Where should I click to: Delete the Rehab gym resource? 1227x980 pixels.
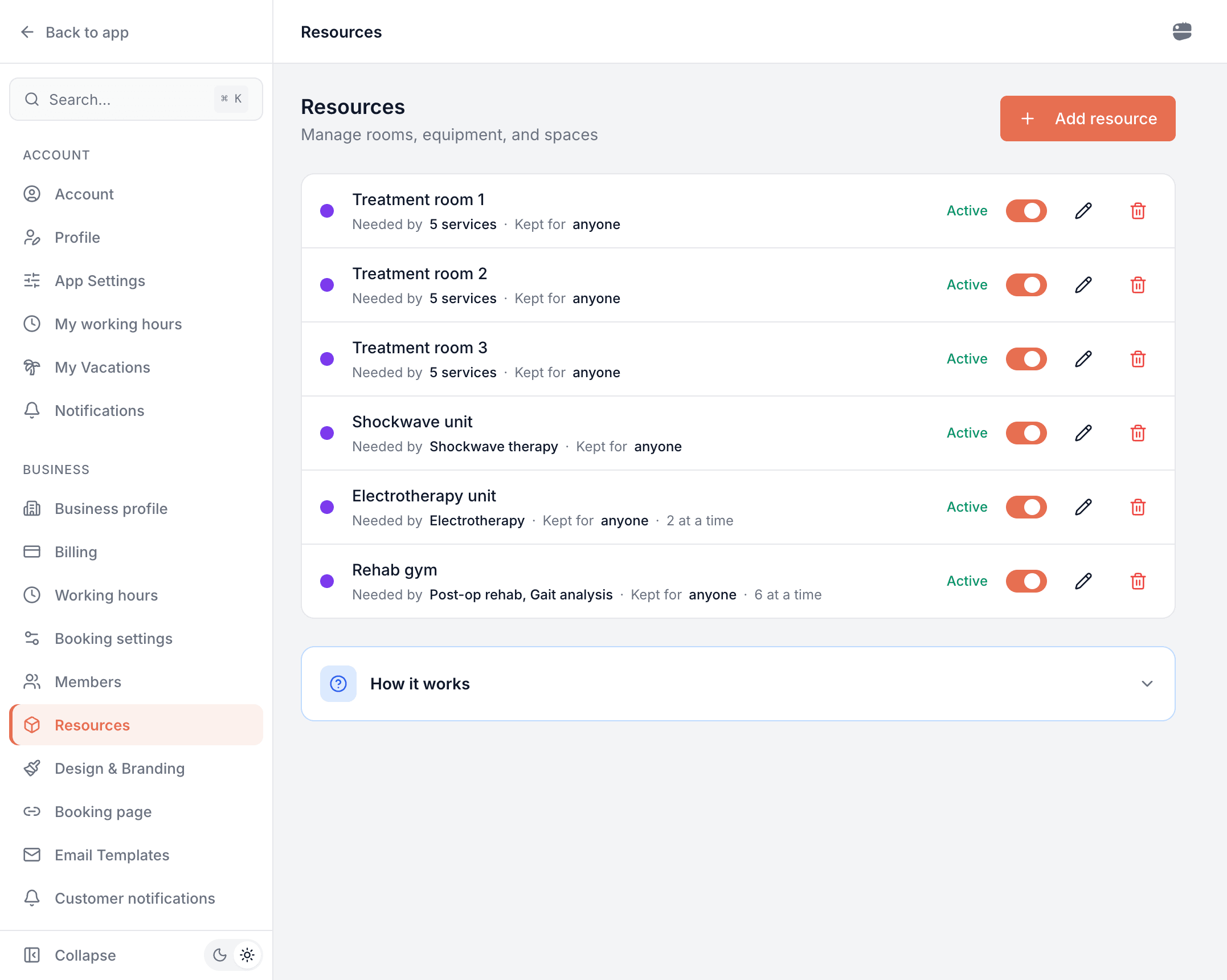click(x=1138, y=581)
